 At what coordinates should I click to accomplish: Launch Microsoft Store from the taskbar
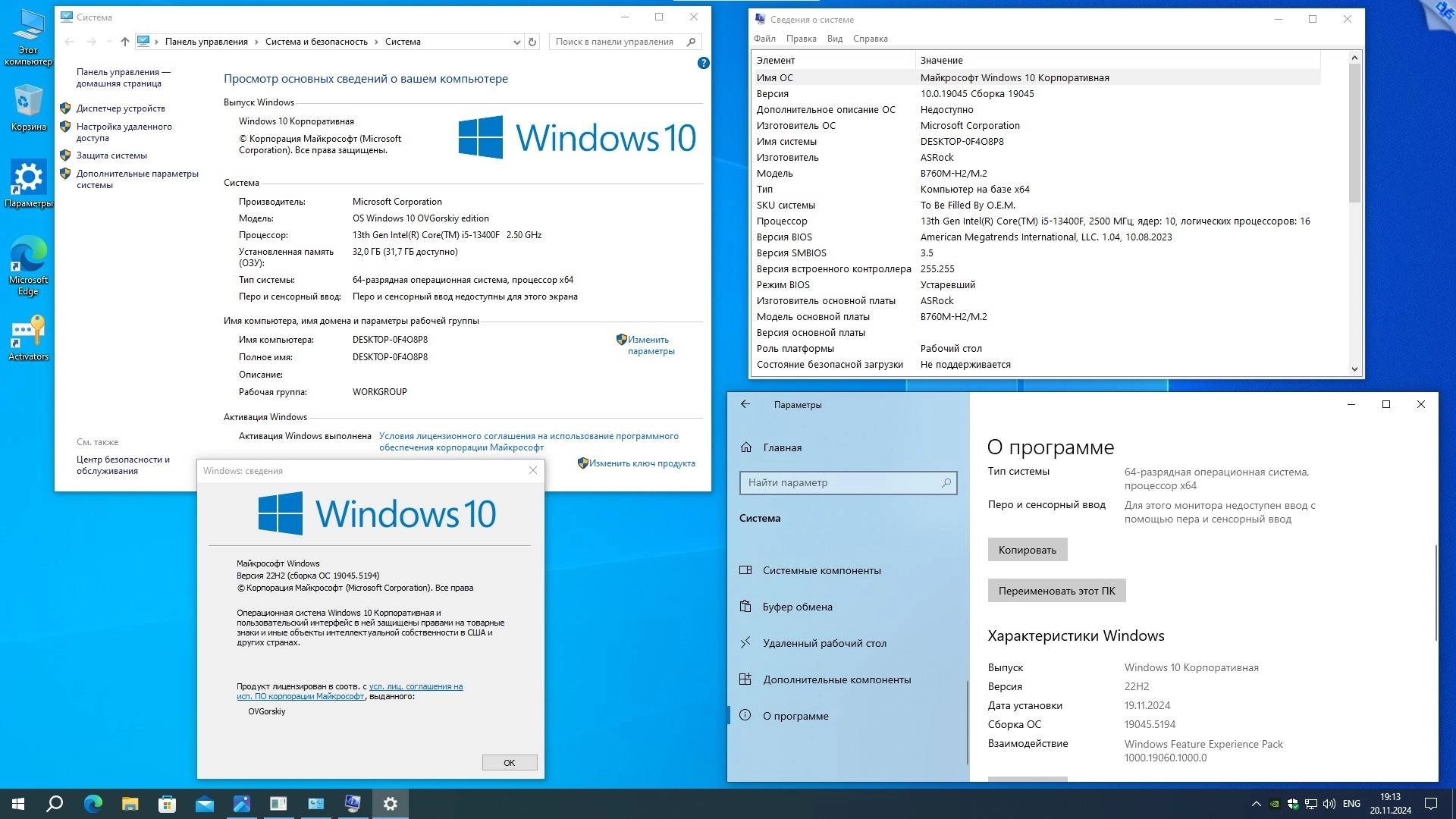coord(167,804)
